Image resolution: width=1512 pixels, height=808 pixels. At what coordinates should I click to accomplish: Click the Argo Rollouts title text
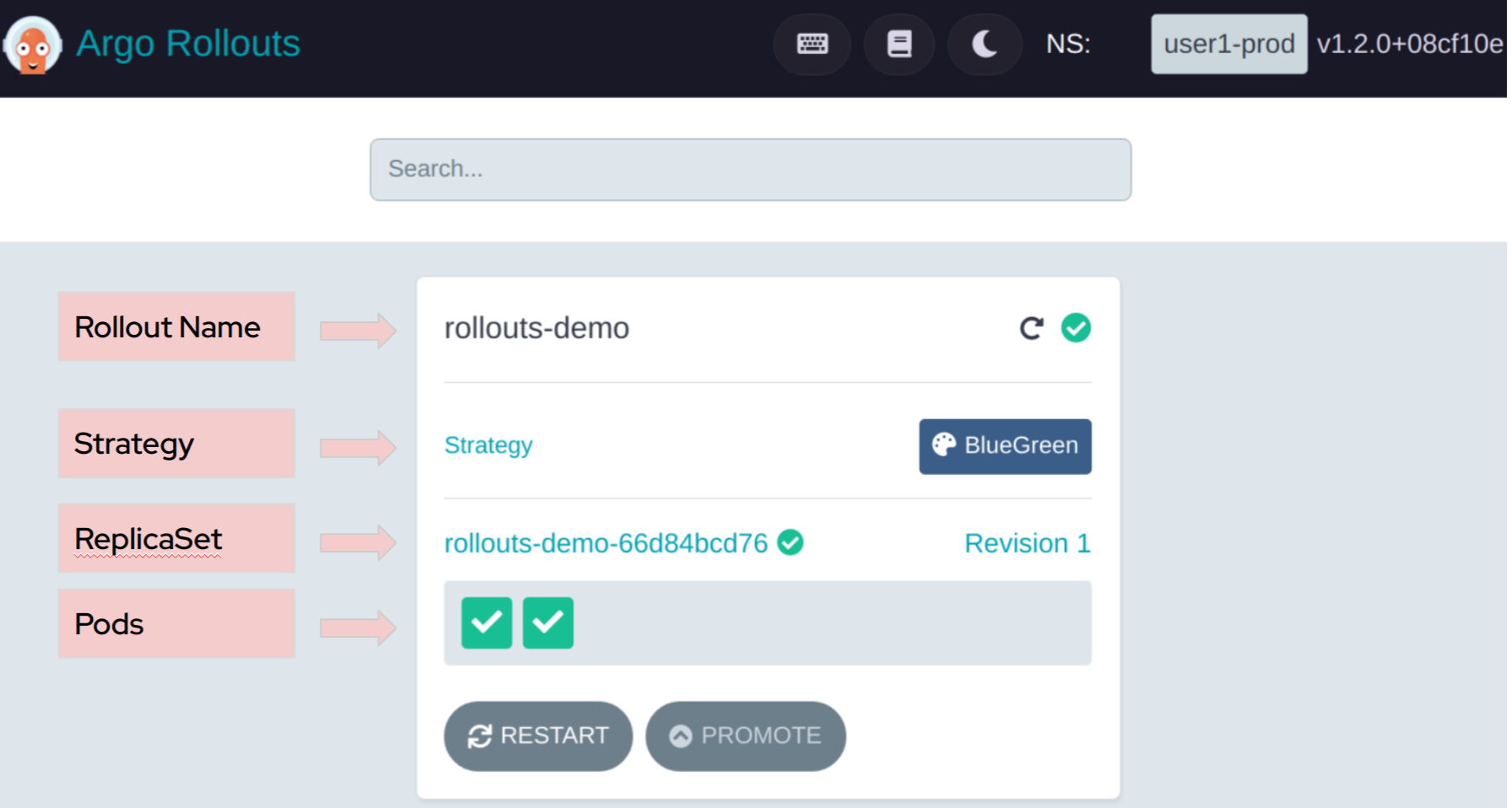[x=188, y=44]
